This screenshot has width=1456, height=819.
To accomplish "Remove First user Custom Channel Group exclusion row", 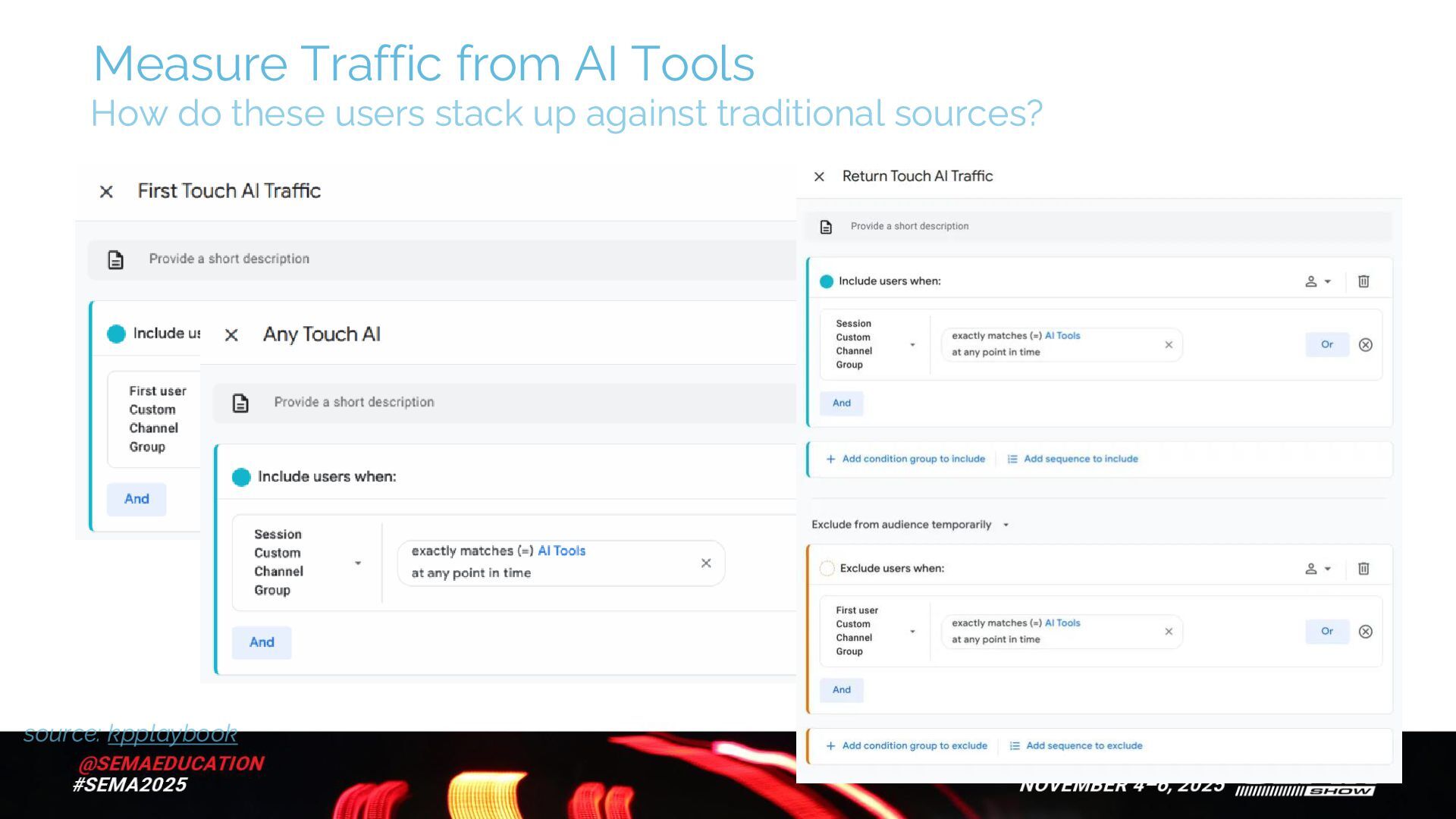I will click(1365, 632).
